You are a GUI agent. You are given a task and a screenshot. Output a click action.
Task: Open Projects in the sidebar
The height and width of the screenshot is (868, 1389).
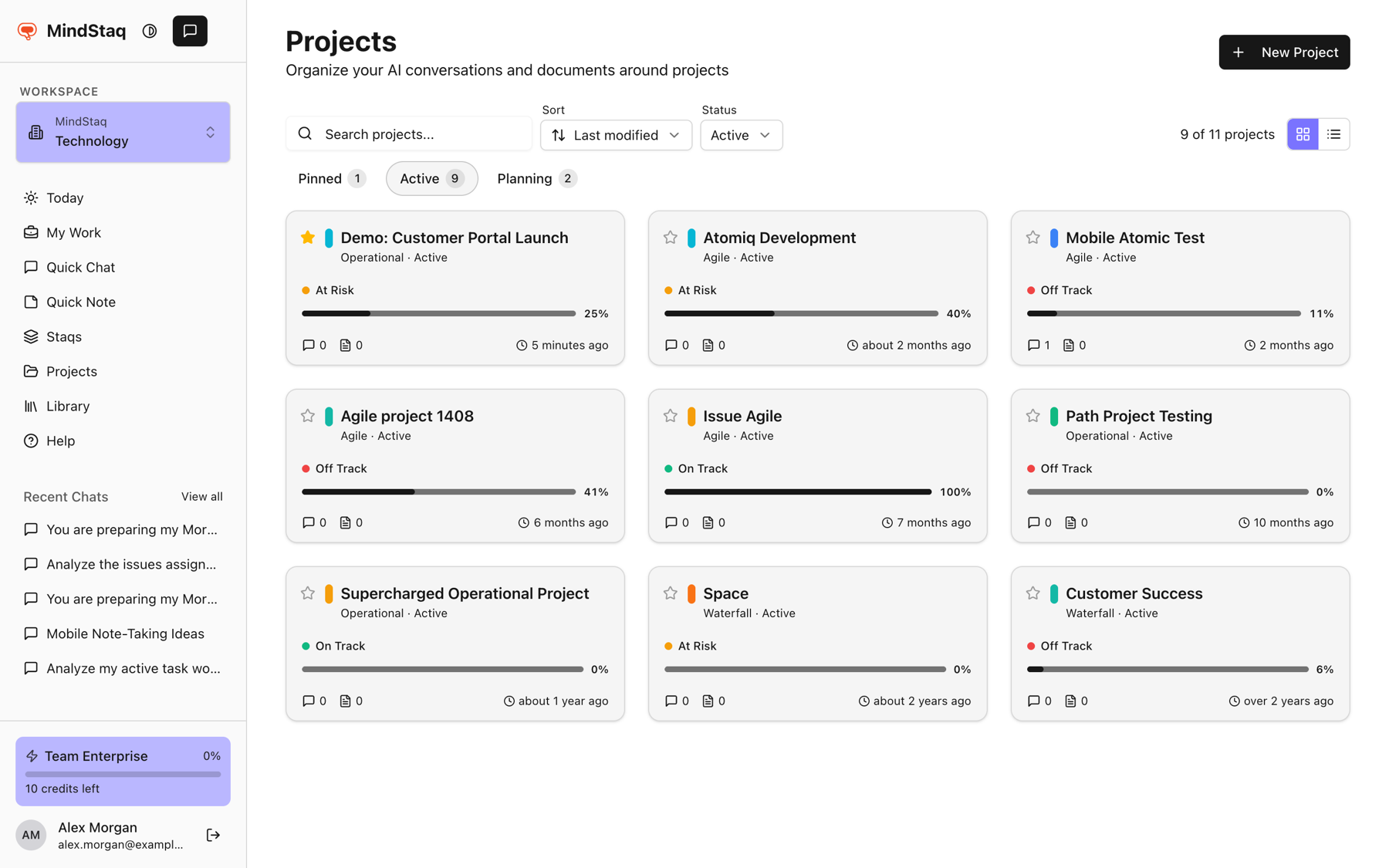123,372
